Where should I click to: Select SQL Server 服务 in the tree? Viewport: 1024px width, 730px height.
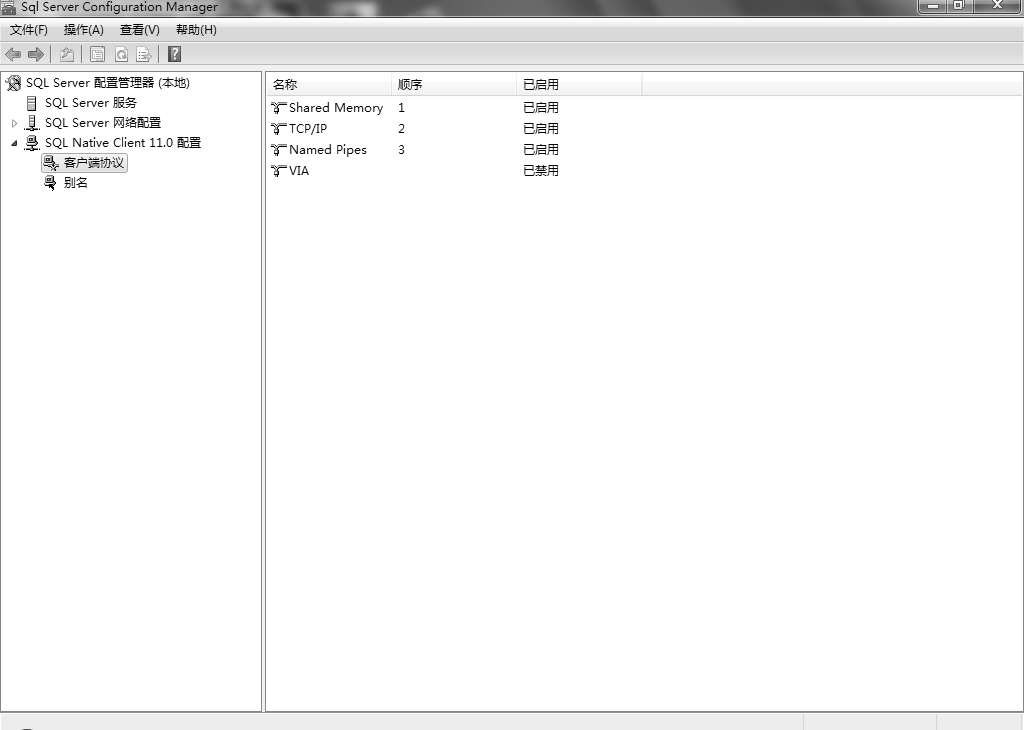pos(90,103)
